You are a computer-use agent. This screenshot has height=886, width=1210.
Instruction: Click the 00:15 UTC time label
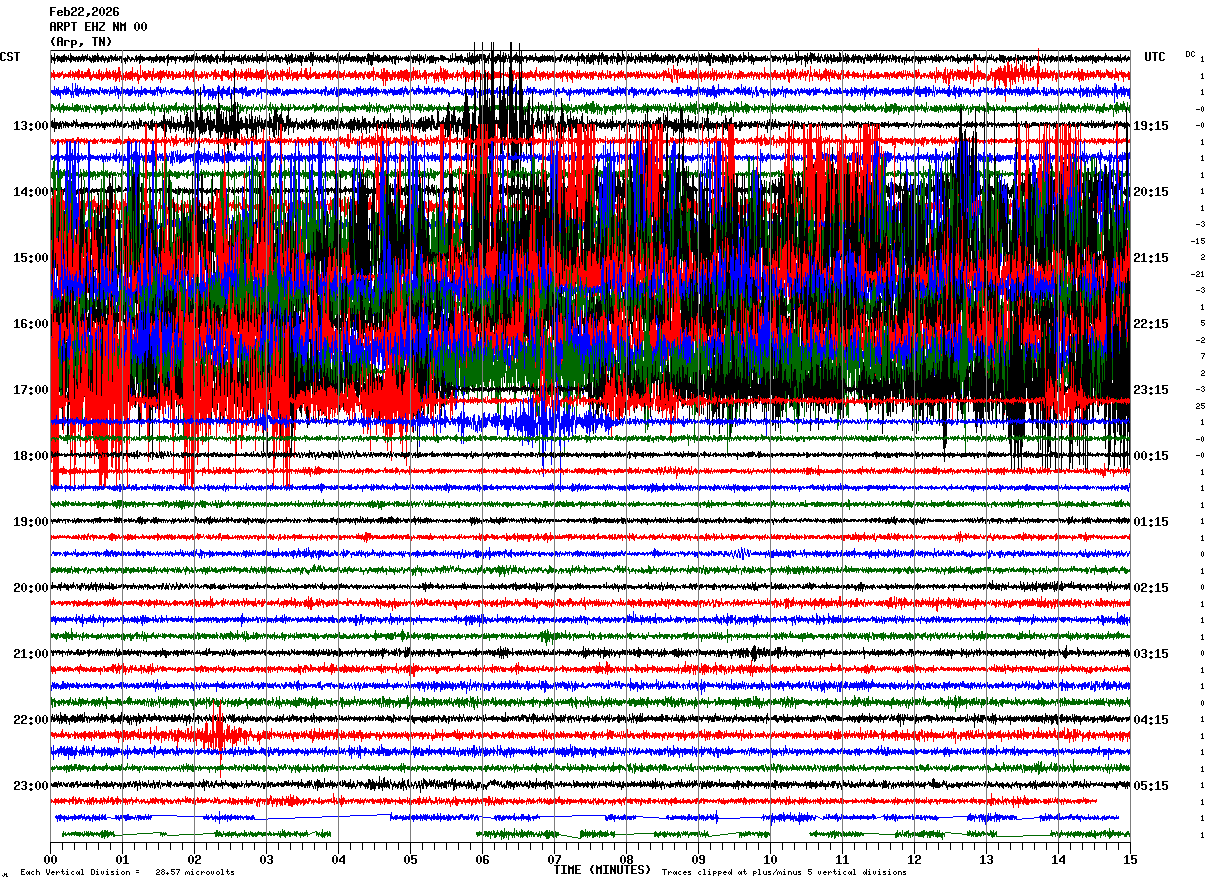pos(1151,456)
